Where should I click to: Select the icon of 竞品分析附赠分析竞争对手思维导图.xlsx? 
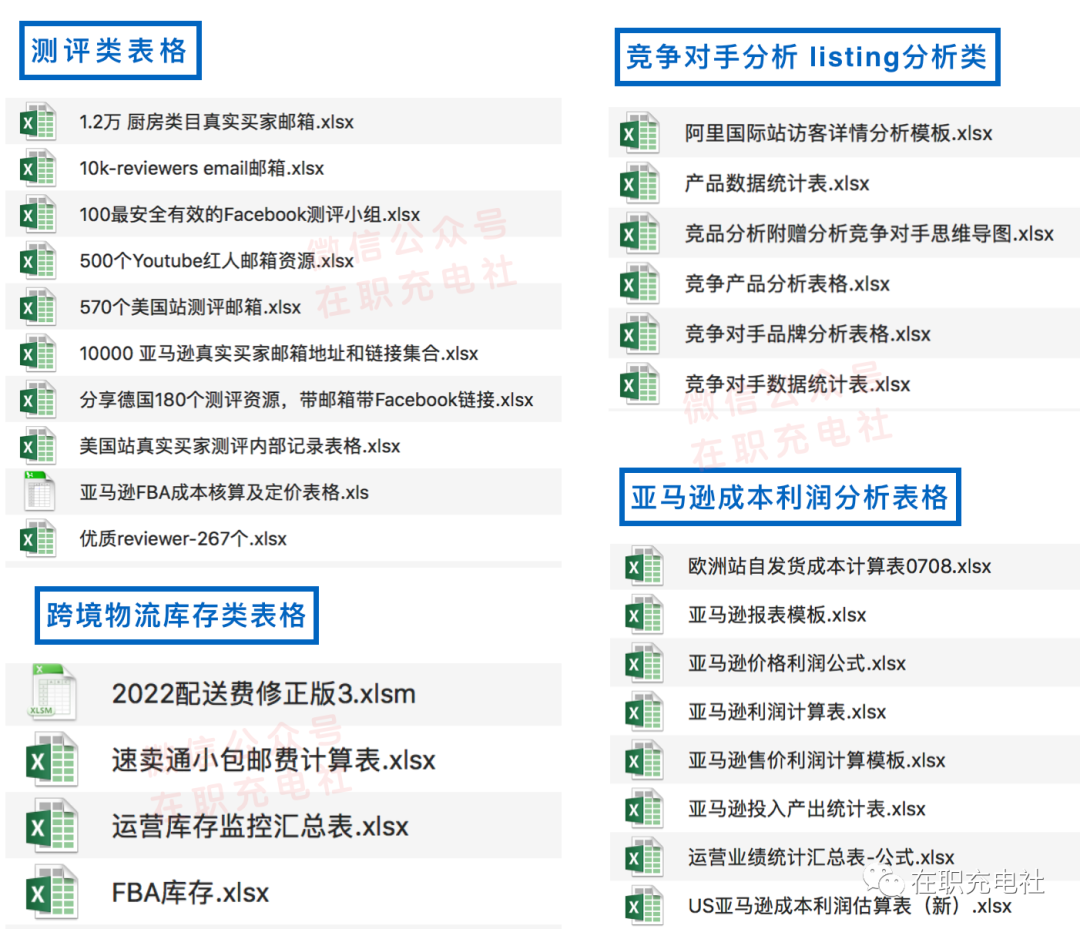tap(640, 233)
